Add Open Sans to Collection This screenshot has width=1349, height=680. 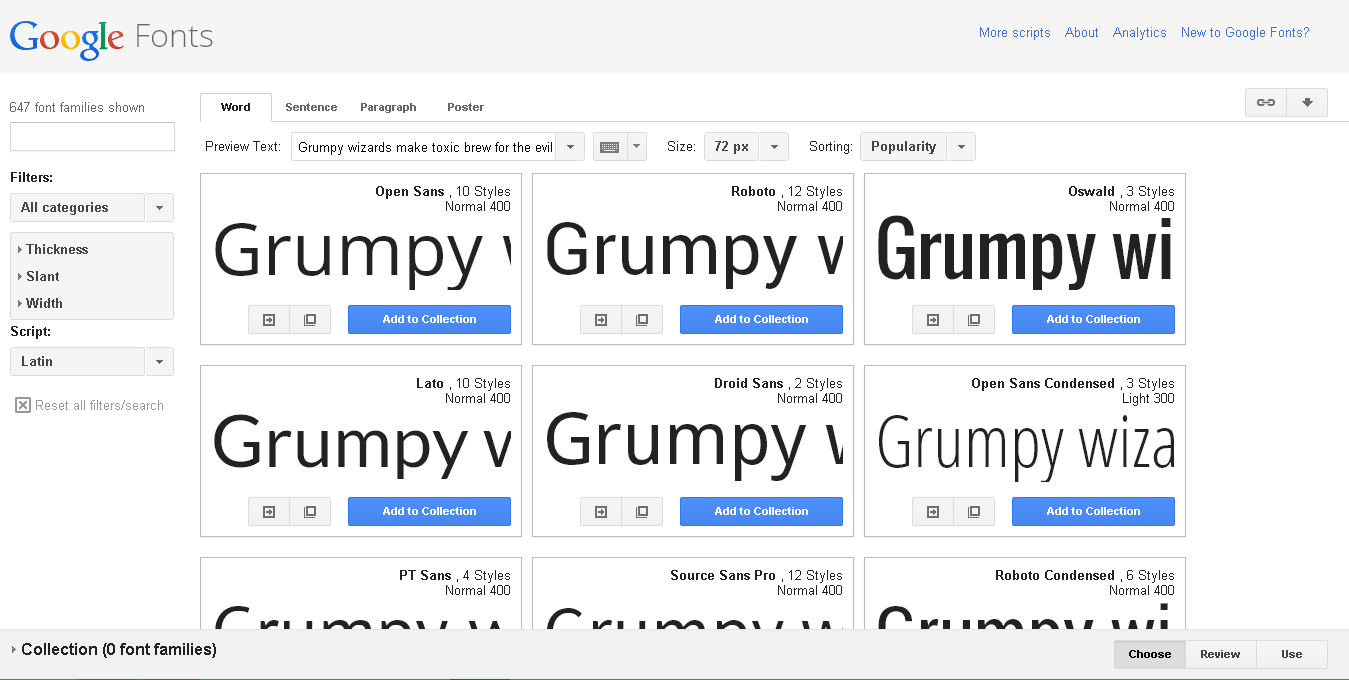pos(429,319)
